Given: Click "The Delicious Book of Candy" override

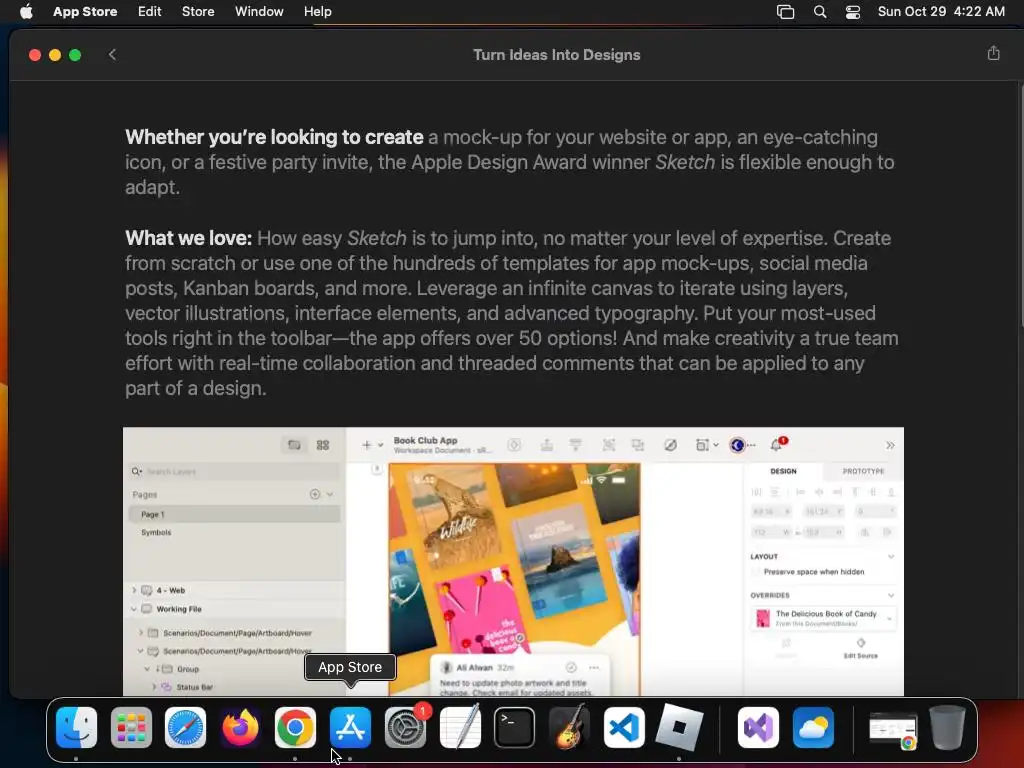Looking at the screenshot, I should pos(824,618).
